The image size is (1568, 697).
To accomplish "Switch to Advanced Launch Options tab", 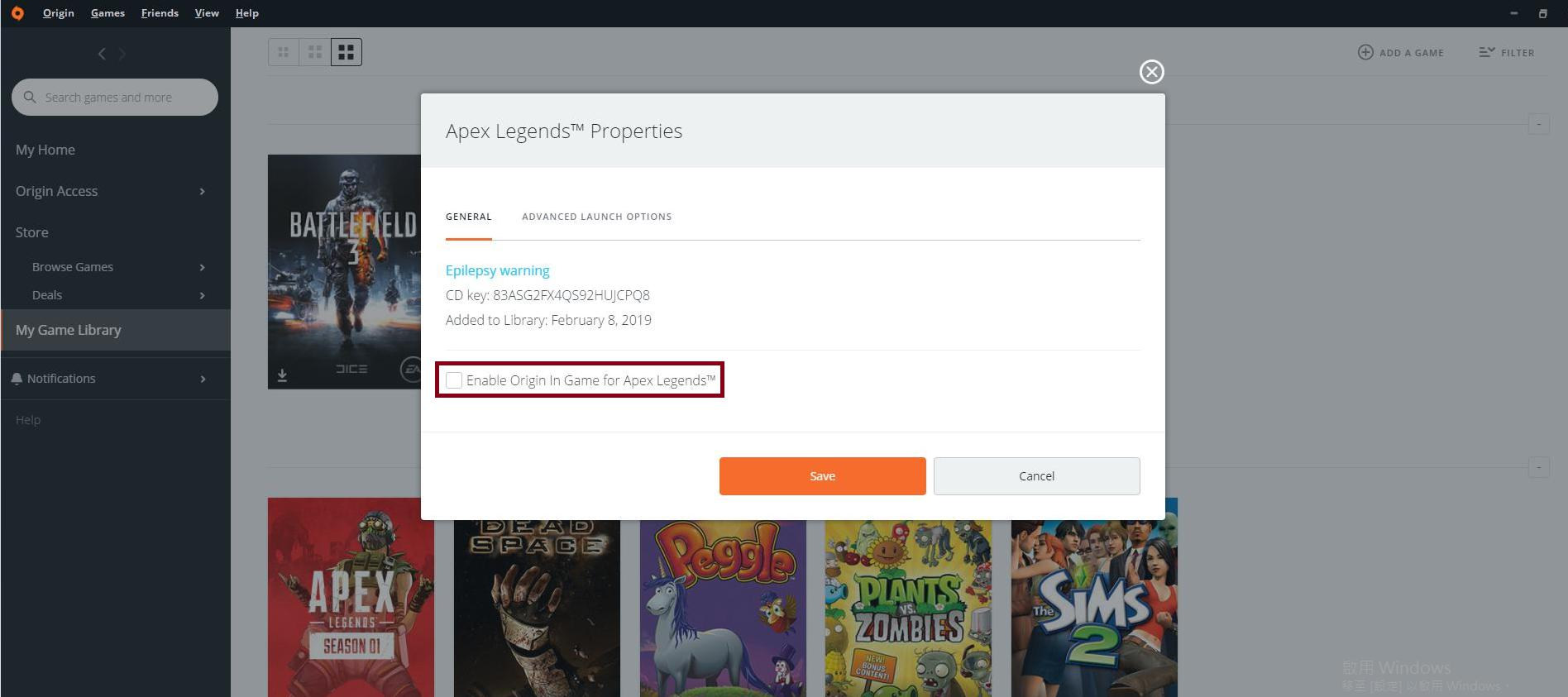I will pos(596,217).
